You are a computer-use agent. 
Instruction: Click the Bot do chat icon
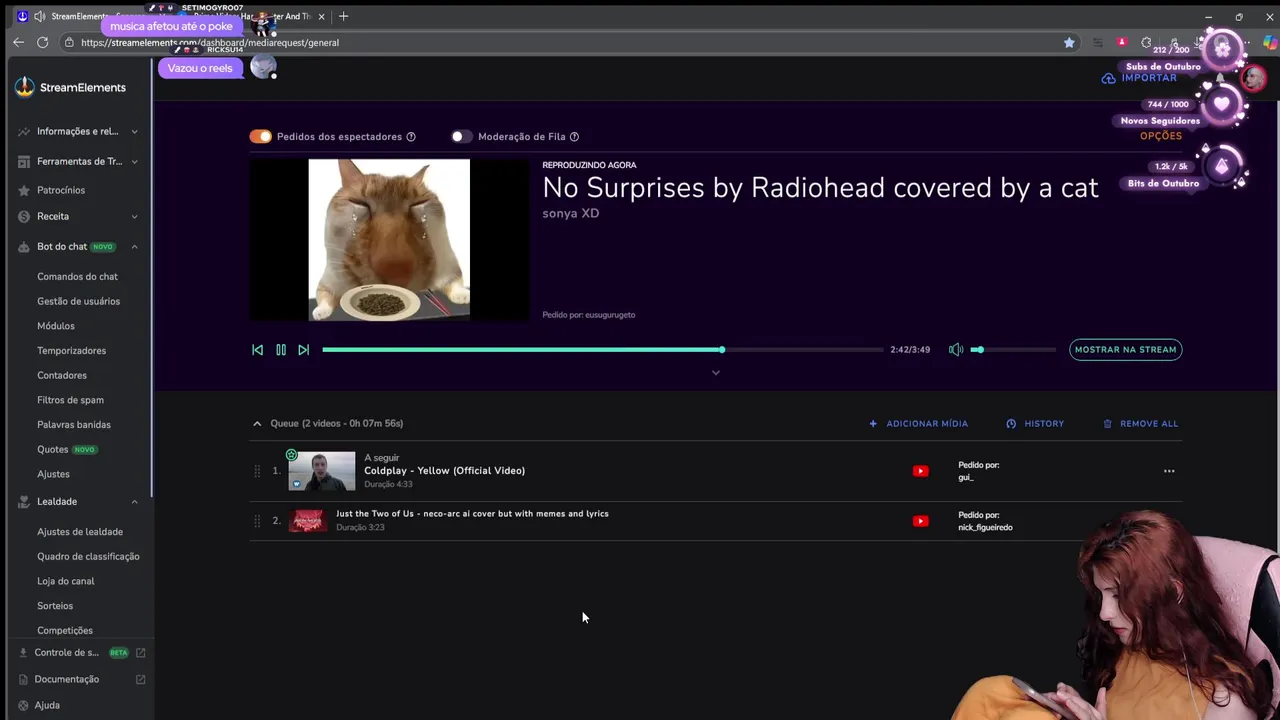(24, 247)
